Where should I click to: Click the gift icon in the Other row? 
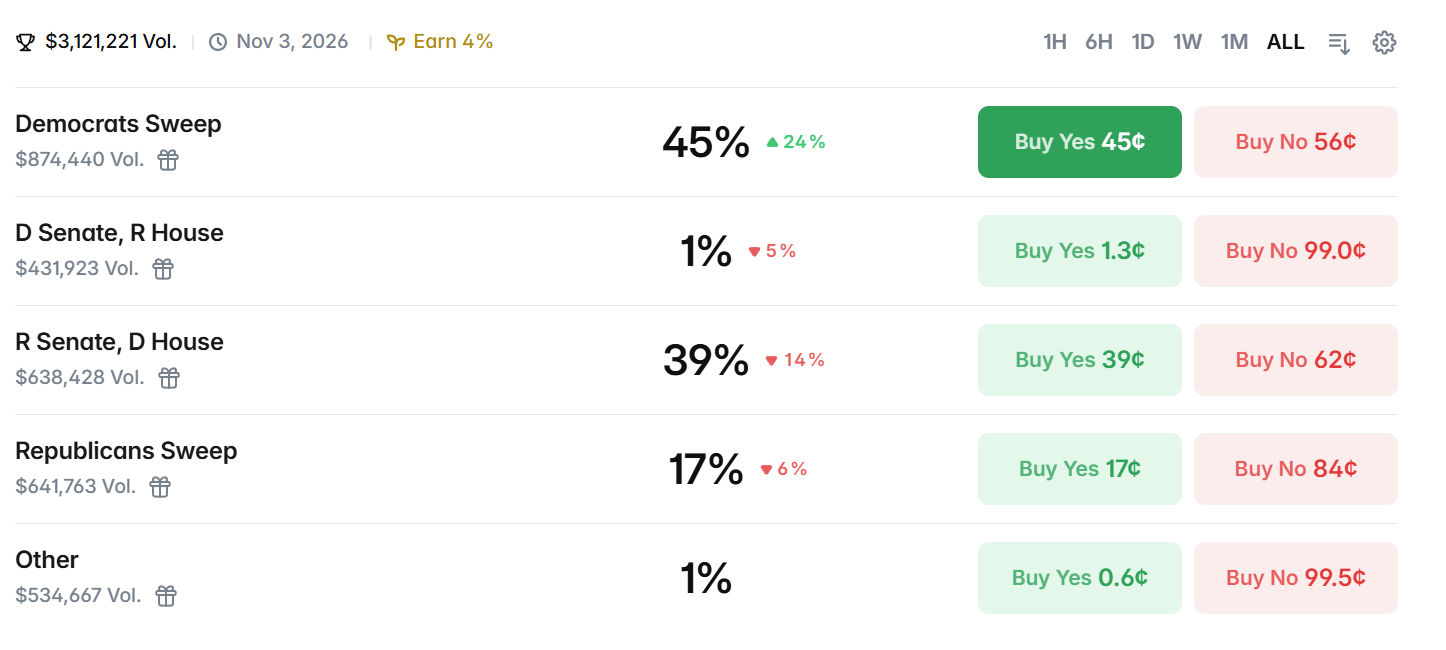(166, 596)
